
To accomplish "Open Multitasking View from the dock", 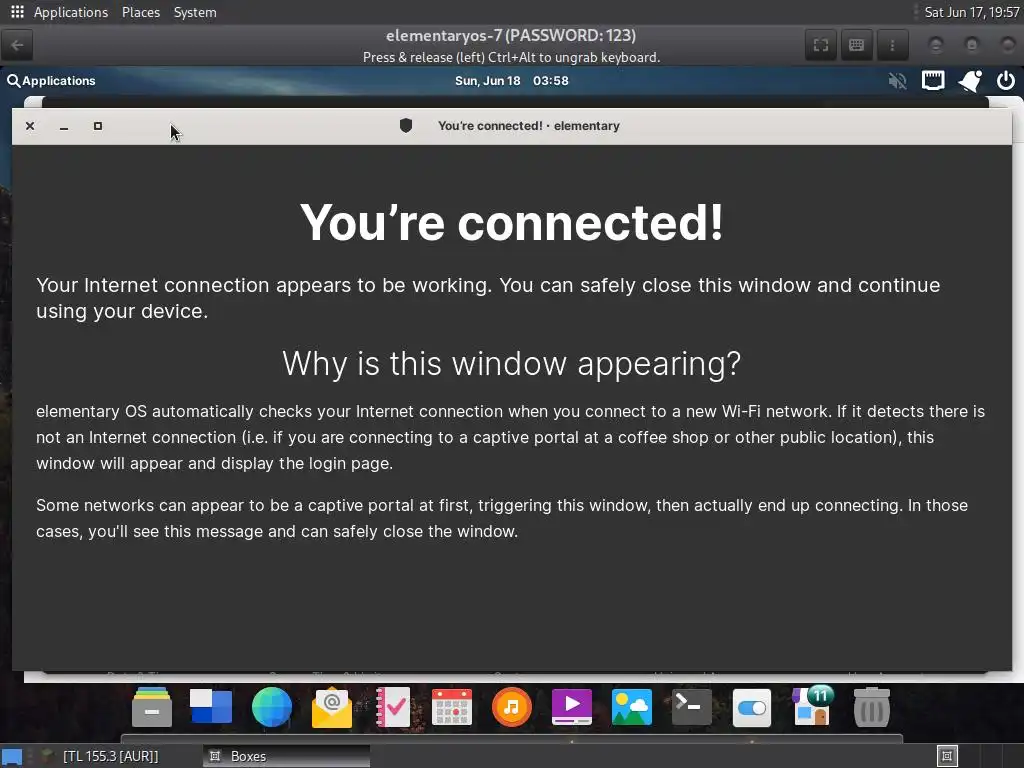I will pyautogui.click(x=210, y=707).
